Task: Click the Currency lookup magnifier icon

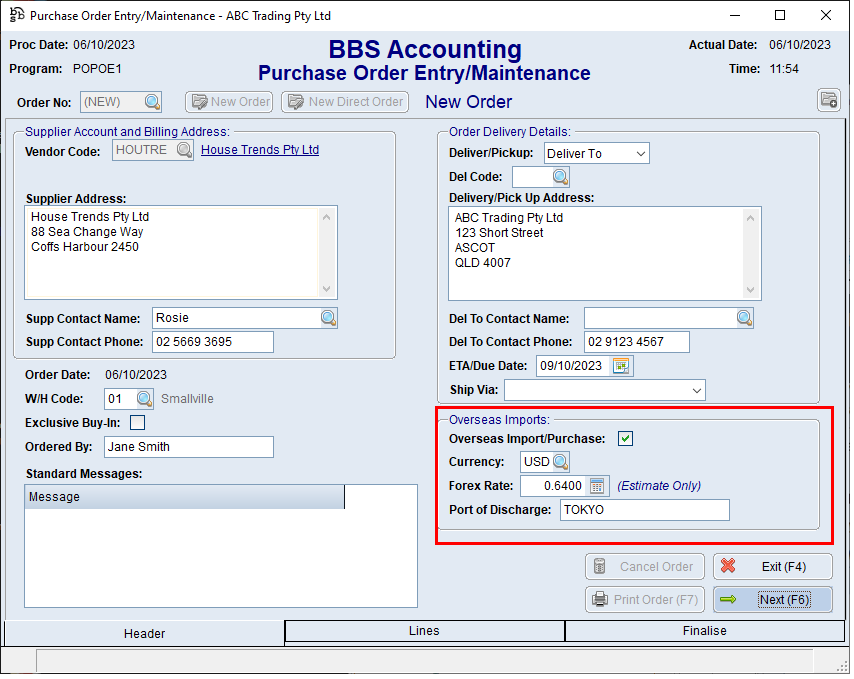Action: [x=560, y=462]
